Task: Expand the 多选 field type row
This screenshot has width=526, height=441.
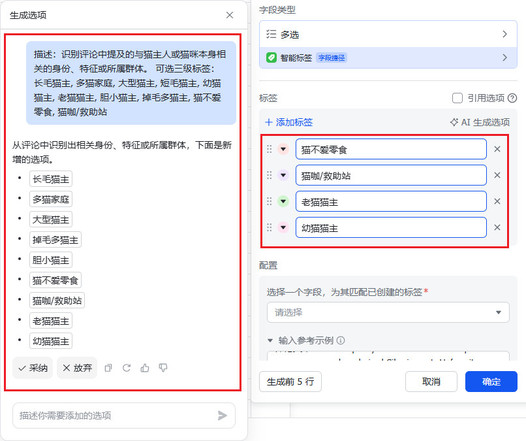Action: click(388, 34)
